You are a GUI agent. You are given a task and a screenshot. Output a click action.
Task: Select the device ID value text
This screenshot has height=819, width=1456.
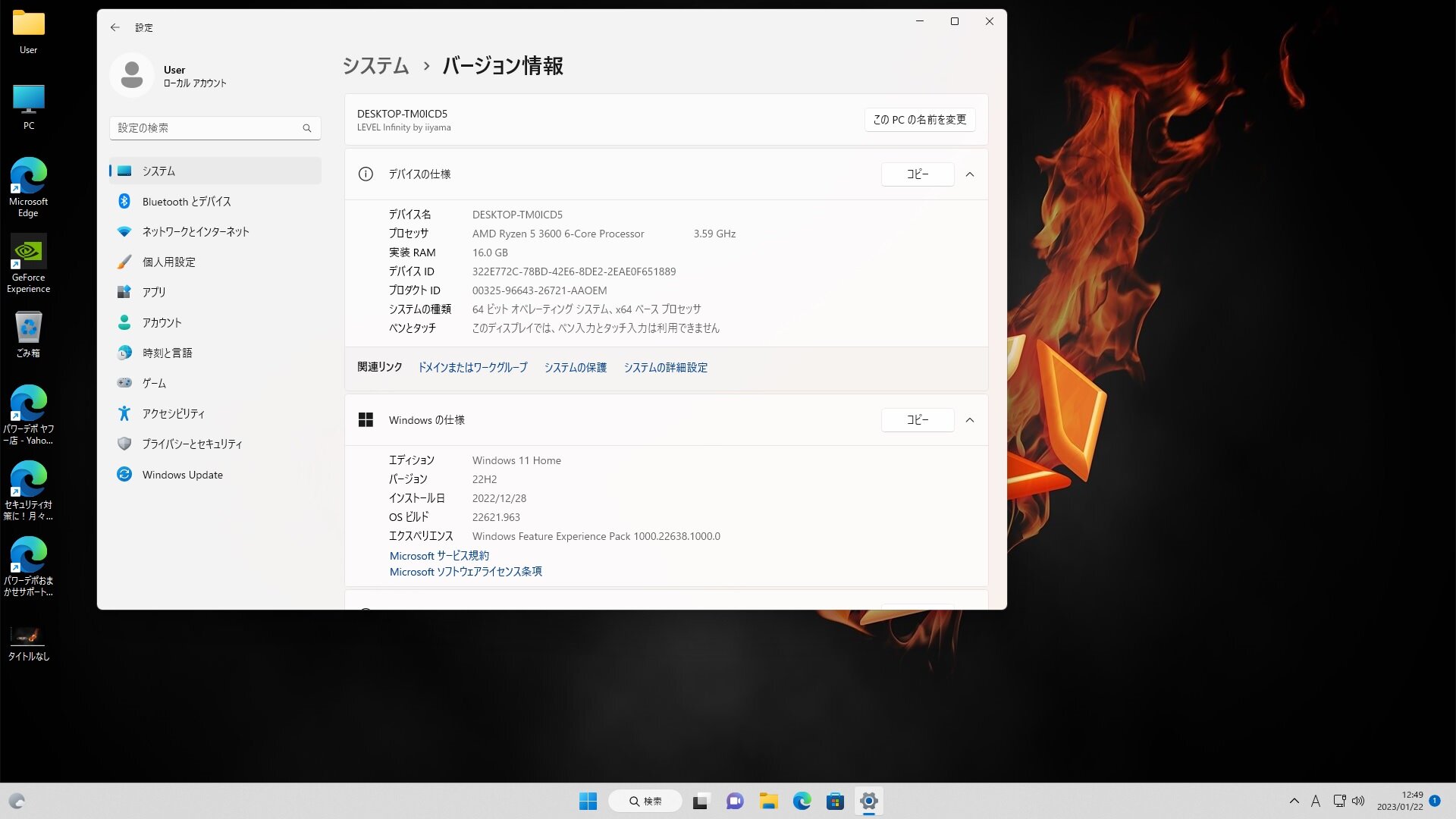click(574, 271)
